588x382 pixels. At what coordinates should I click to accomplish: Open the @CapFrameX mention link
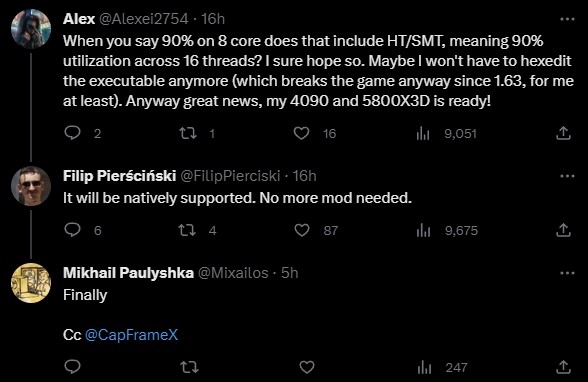pos(132,334)
